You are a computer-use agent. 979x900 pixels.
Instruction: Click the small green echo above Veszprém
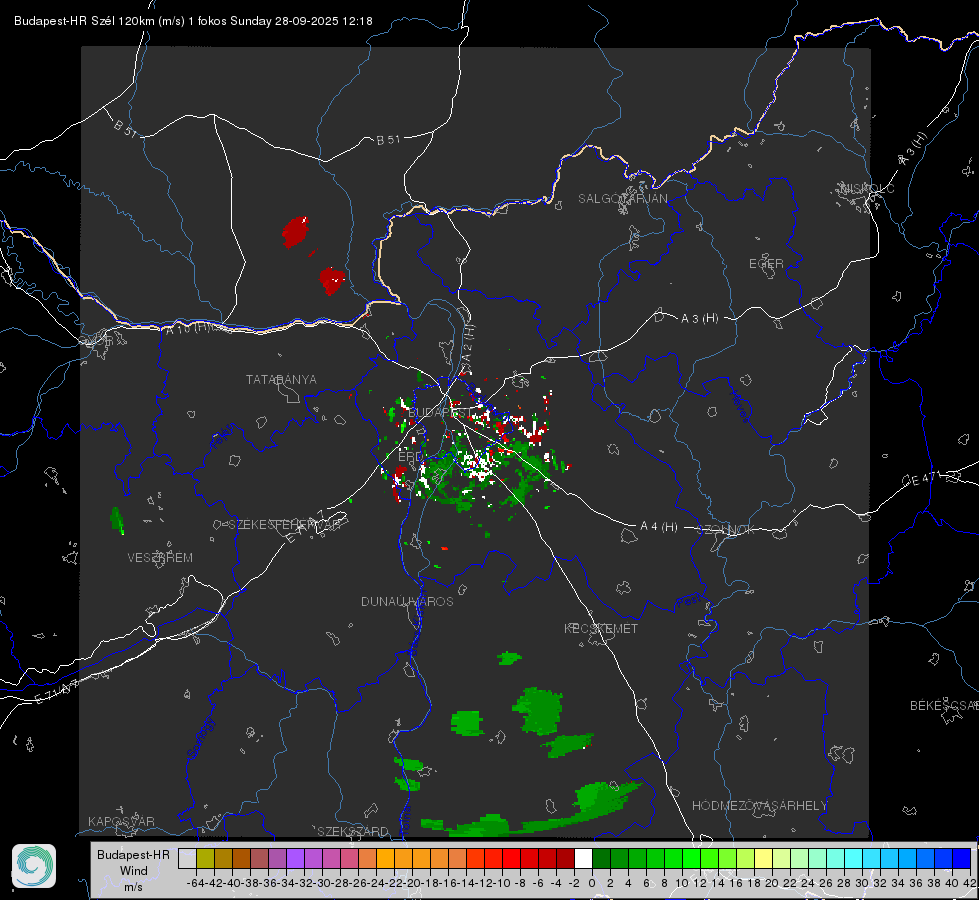117,521
